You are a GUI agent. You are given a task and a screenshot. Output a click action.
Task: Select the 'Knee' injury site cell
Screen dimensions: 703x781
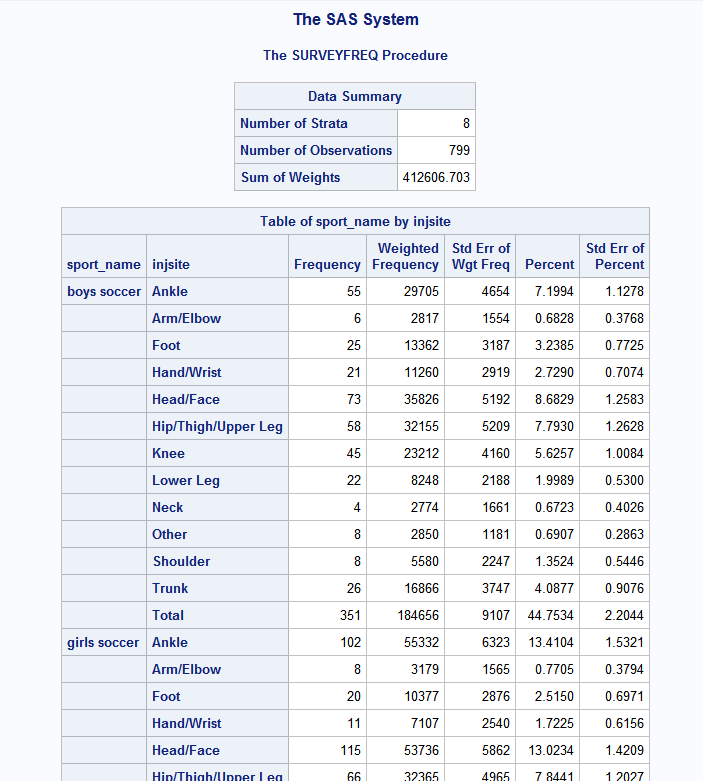[168, 454]
